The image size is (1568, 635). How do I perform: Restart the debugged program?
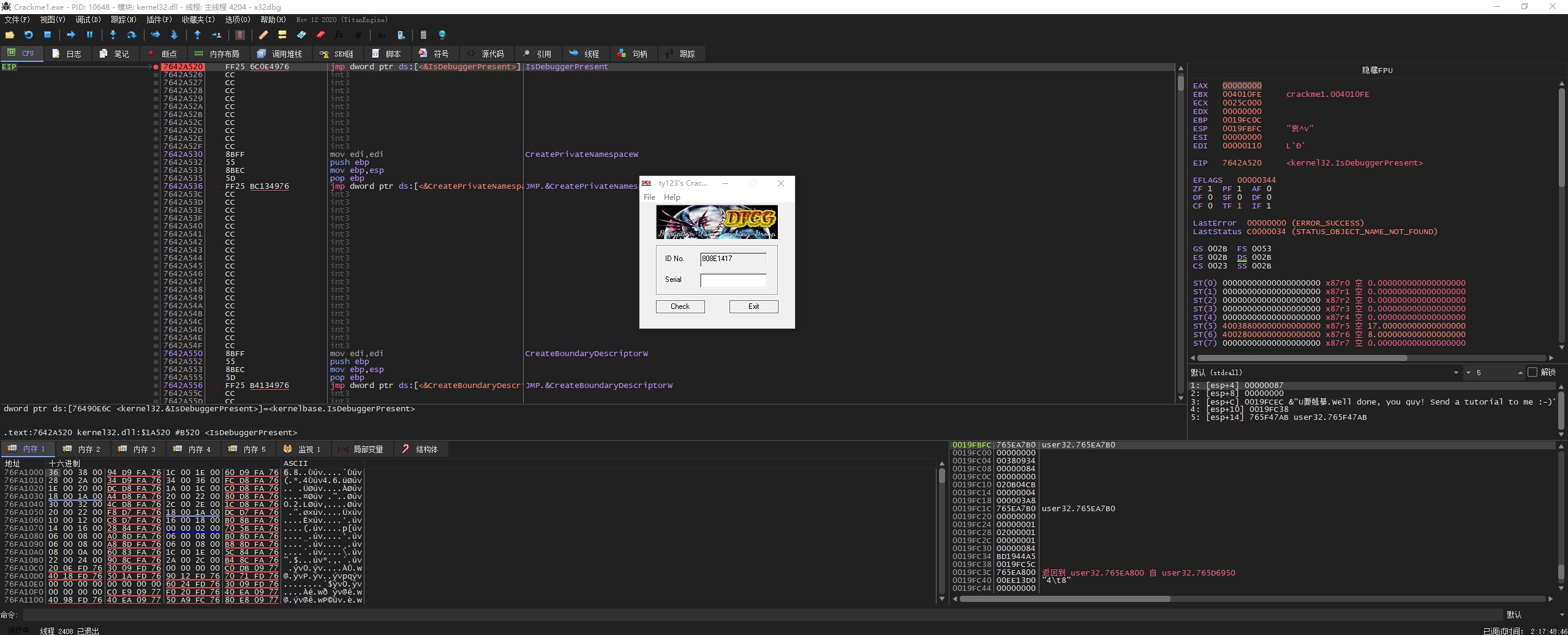28,35
